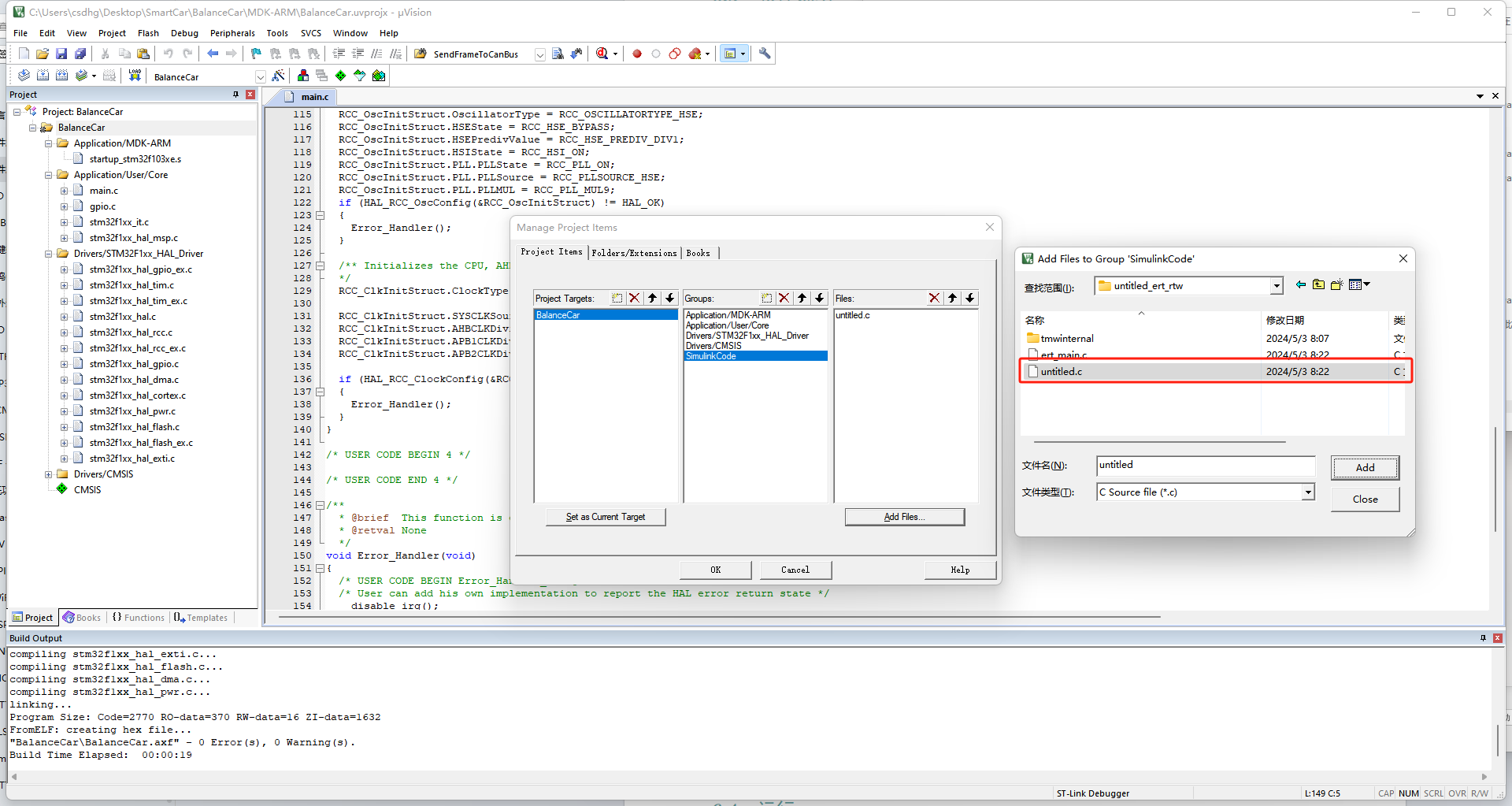Screen dimensions: 1512x806
Task: Click the Navigate Backwards arrow icon
Action: pyautogui.click(x=213, y=54)
